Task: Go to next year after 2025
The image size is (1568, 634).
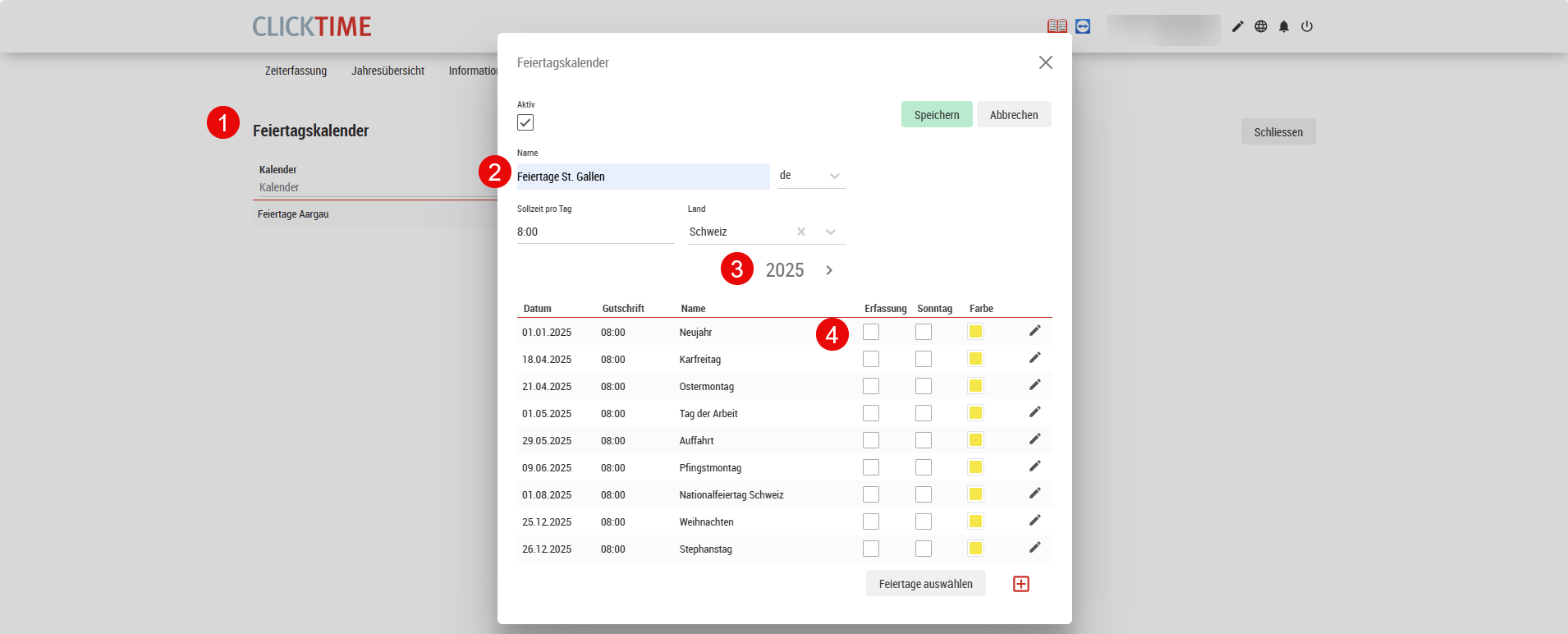Action: (x=829, y=270)
